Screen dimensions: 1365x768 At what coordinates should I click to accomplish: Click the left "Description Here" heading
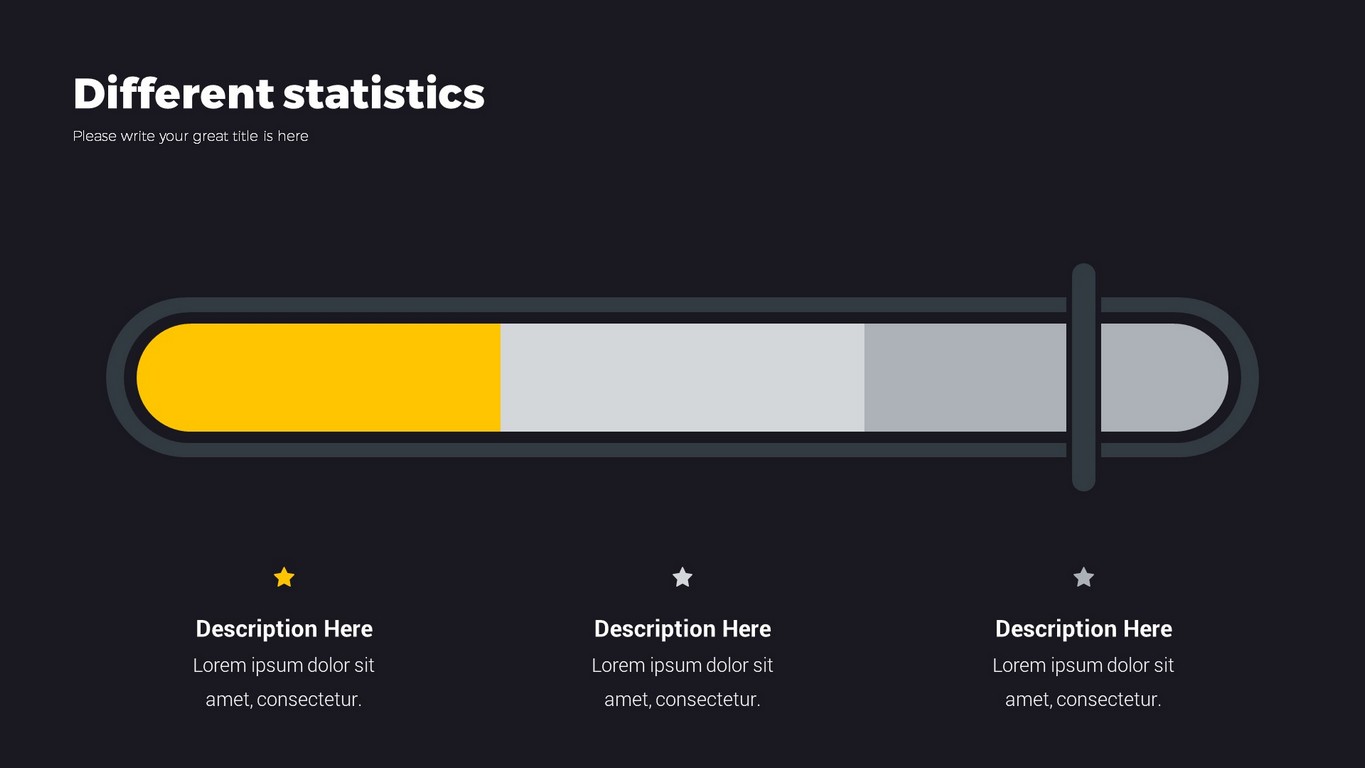point(284,629)
